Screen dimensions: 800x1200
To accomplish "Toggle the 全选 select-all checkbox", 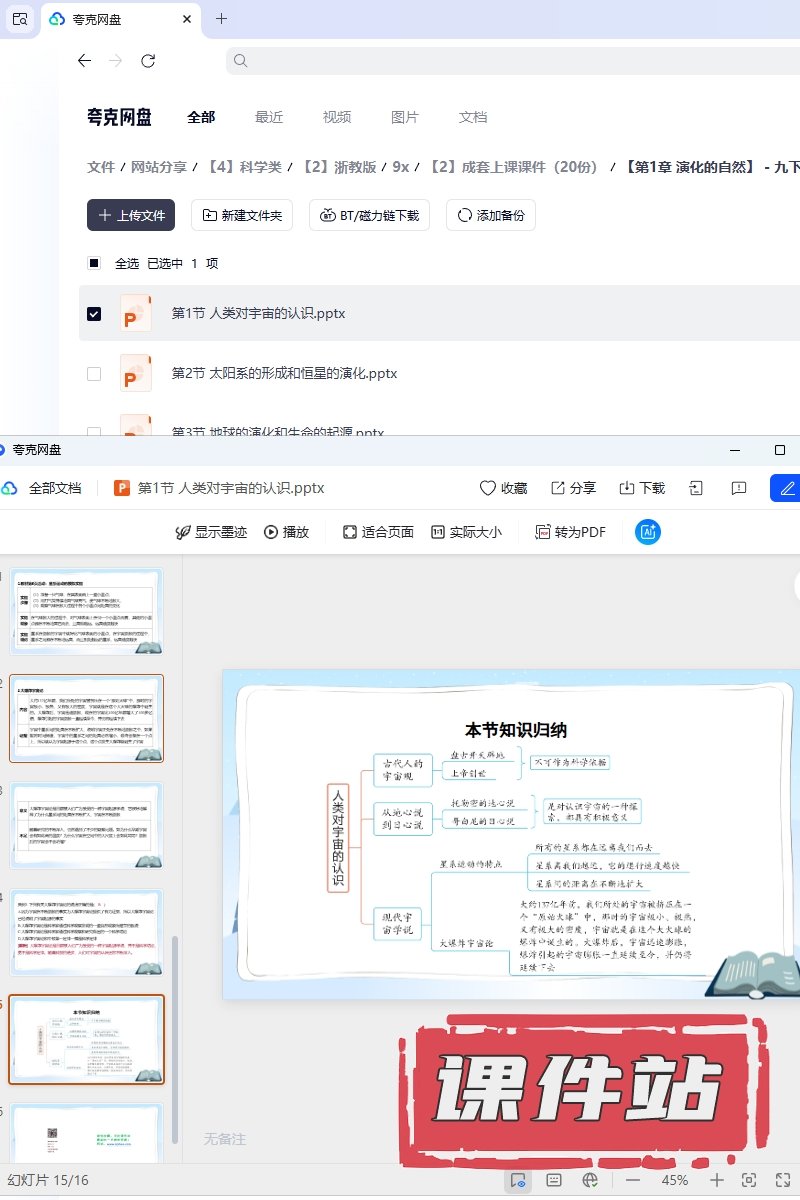I will point(94,263).
